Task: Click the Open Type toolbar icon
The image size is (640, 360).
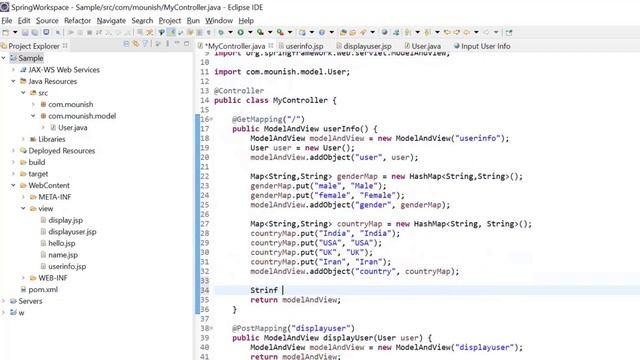Action: [x=343, y=32]
